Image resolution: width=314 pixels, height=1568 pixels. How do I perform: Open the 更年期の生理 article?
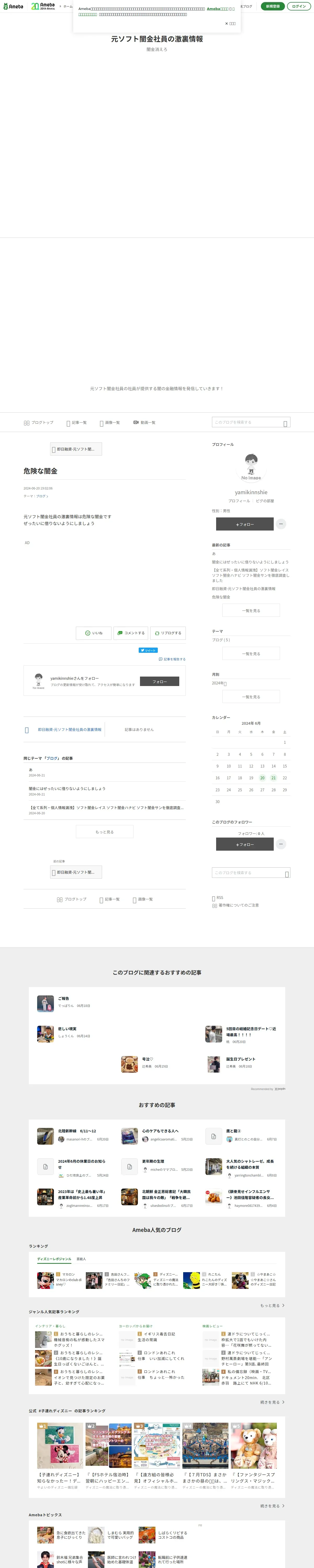(153, 1161)
